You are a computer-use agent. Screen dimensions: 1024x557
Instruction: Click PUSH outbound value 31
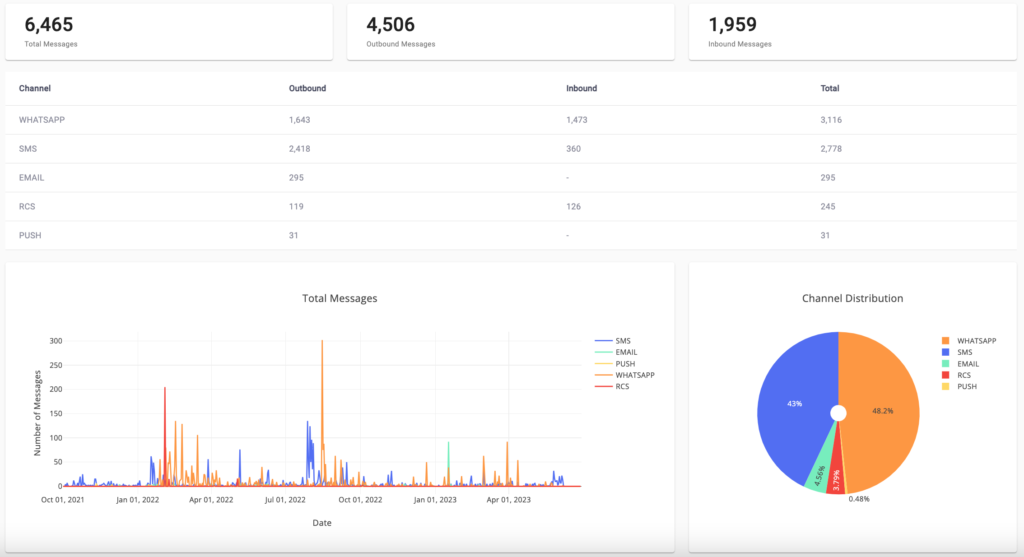pos(293,235)
